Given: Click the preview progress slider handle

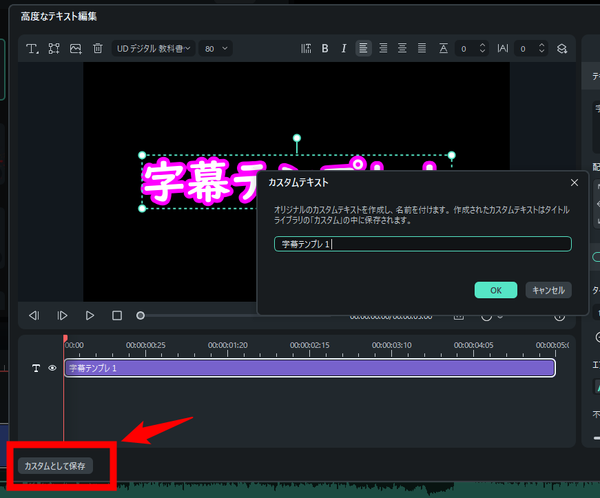Looking at the screenshot, I should [140, 315].
